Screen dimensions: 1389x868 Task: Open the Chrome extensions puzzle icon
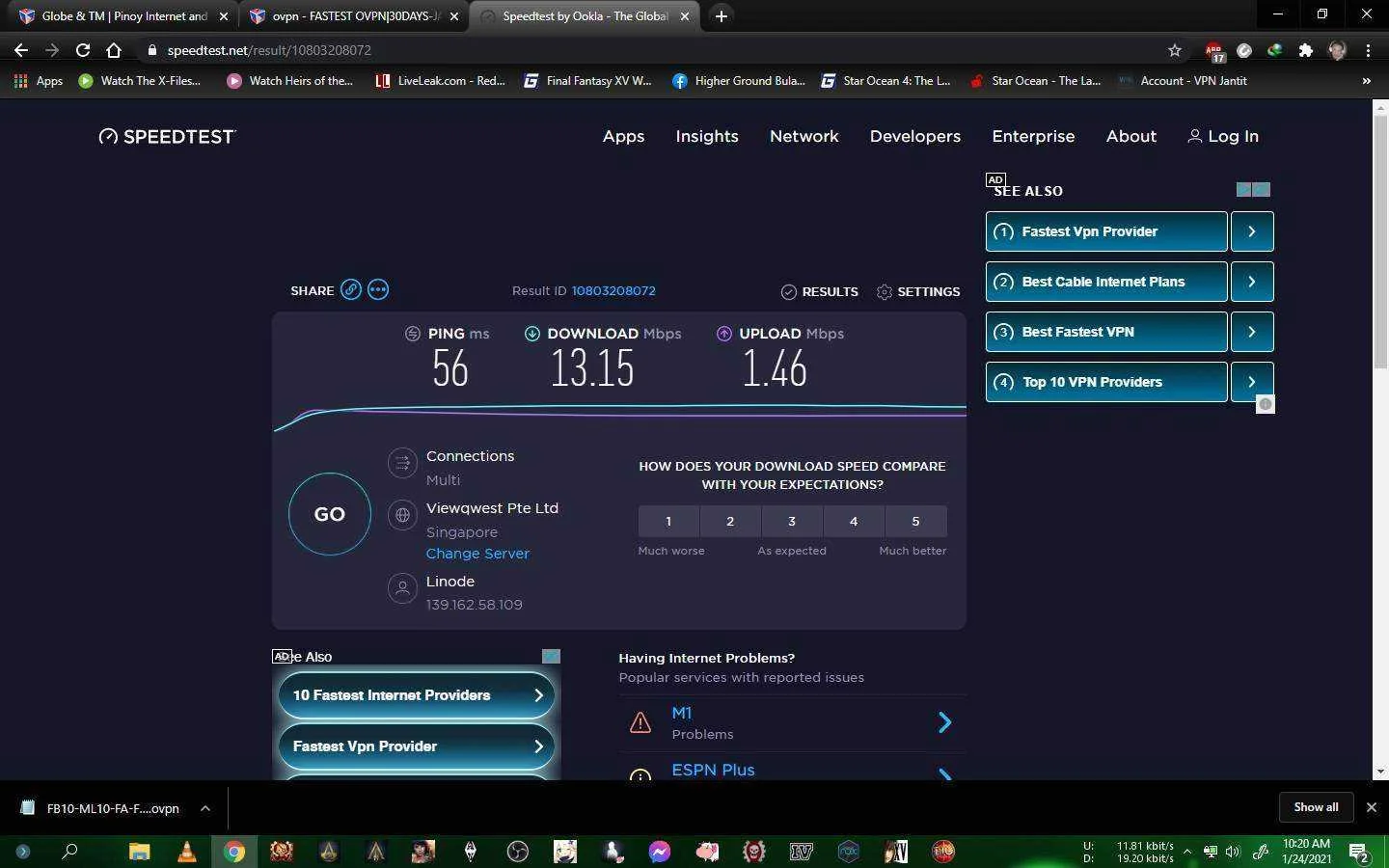click(x=1306, y=50)
